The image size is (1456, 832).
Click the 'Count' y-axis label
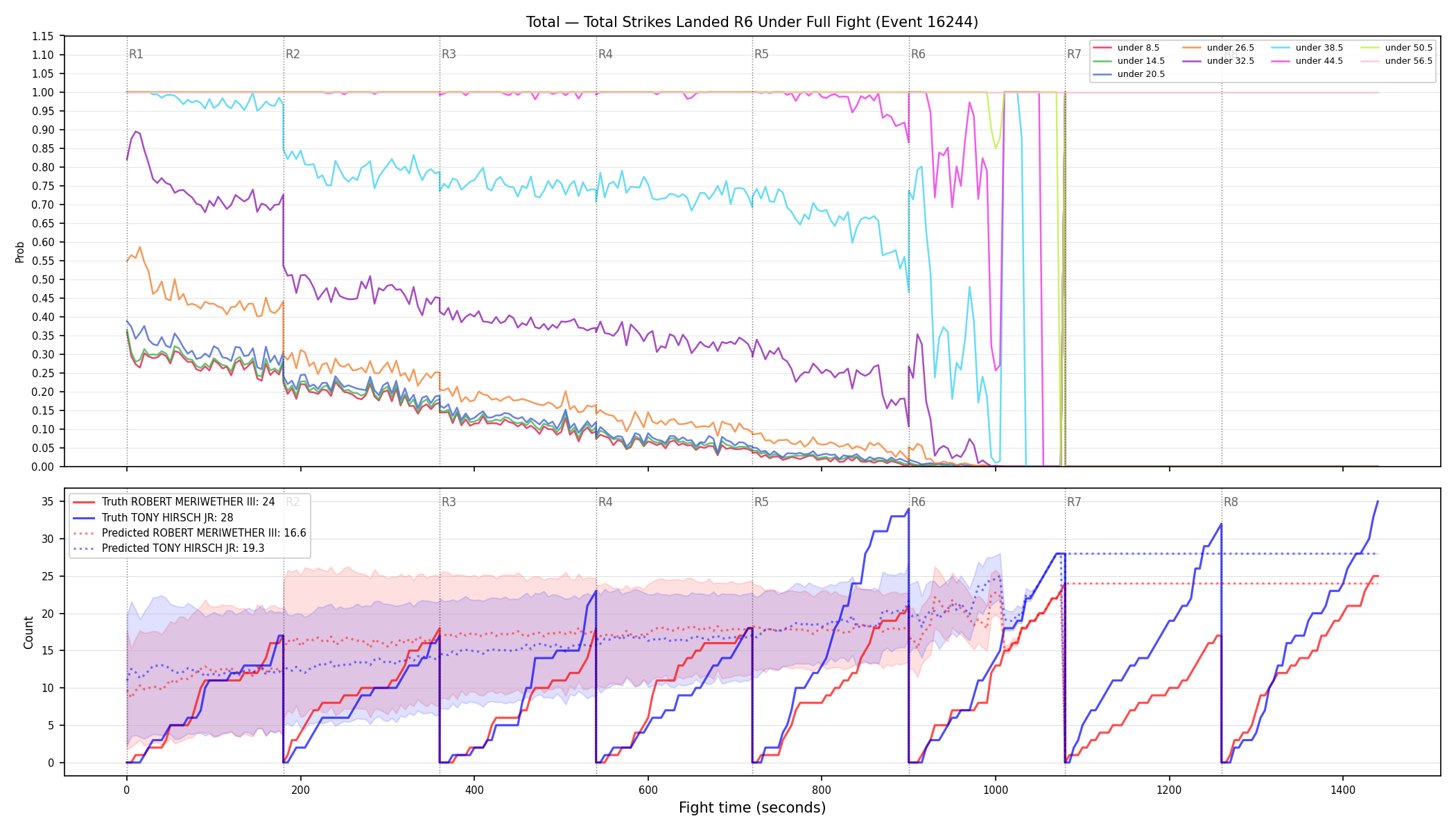click(x=28, y=632)
